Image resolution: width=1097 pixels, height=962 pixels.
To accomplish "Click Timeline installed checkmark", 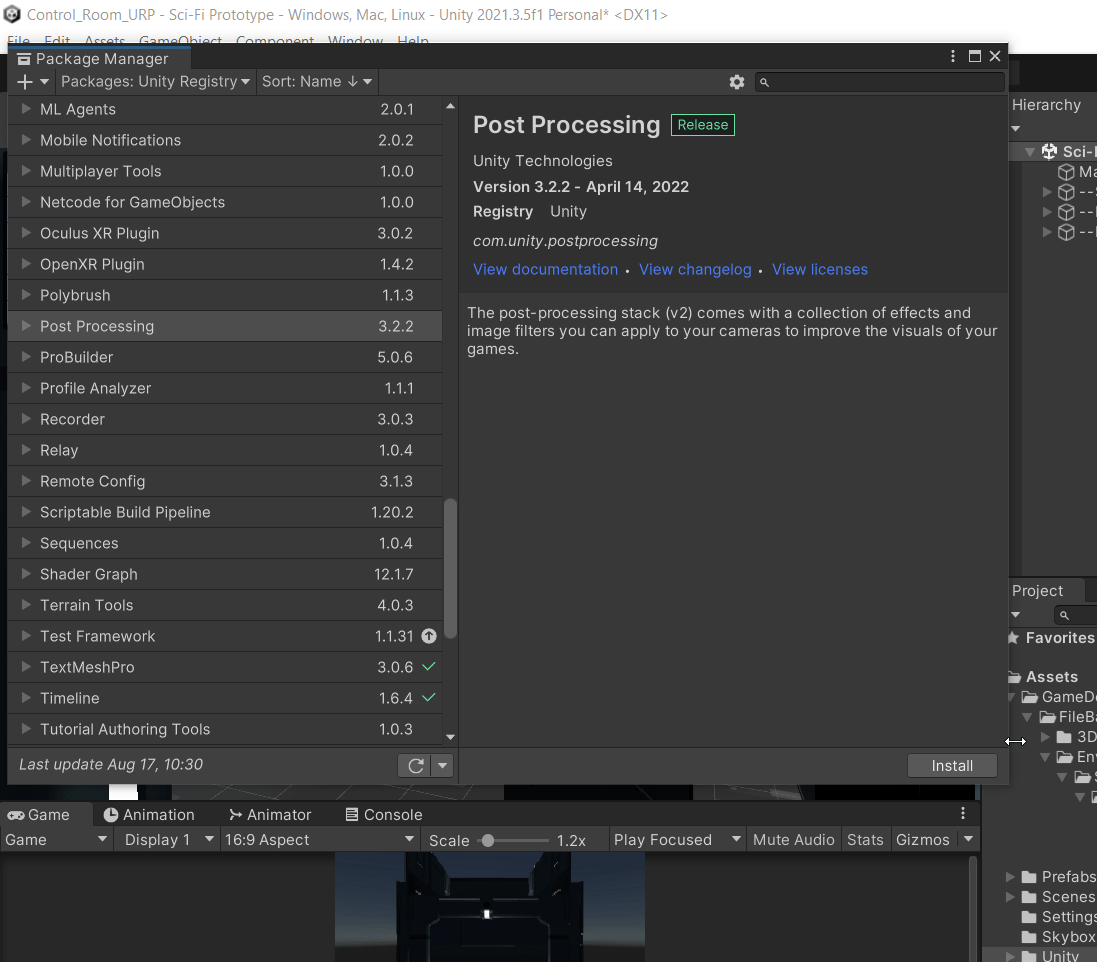I will 429,698.
